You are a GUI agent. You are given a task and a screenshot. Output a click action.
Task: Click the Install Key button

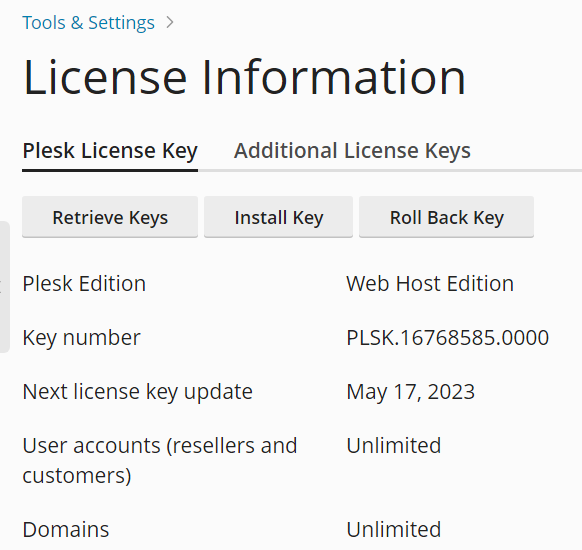pos(278,217)
